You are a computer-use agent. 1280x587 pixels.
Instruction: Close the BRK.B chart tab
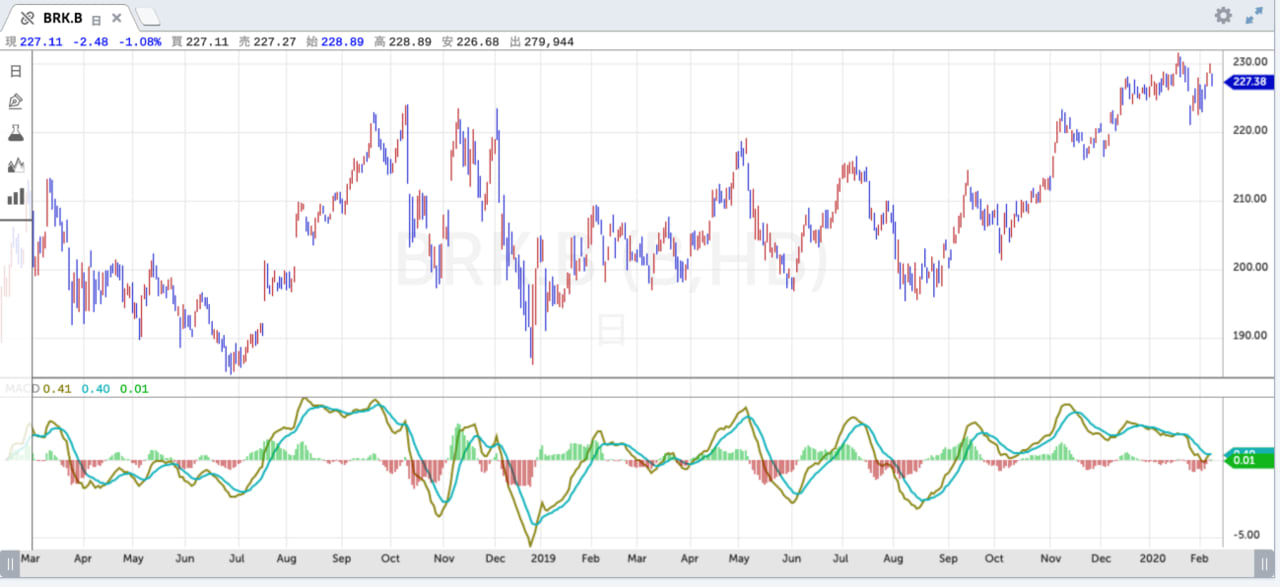point(117,18)
